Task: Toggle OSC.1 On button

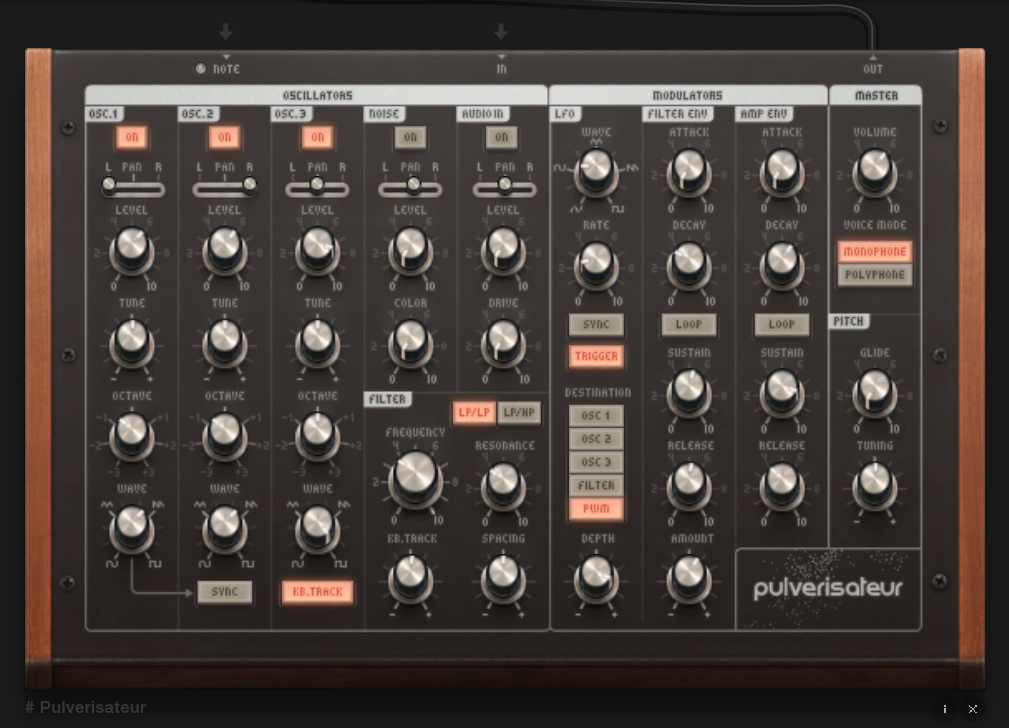Action: coord(132,137)
